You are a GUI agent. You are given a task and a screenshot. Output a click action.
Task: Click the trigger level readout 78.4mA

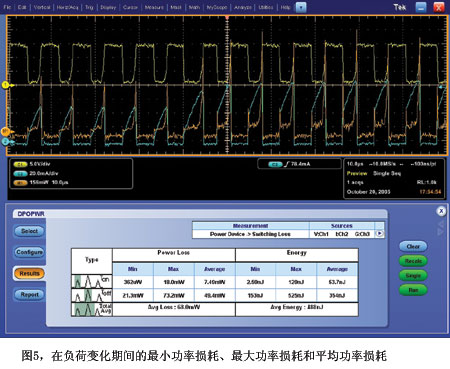300,164
